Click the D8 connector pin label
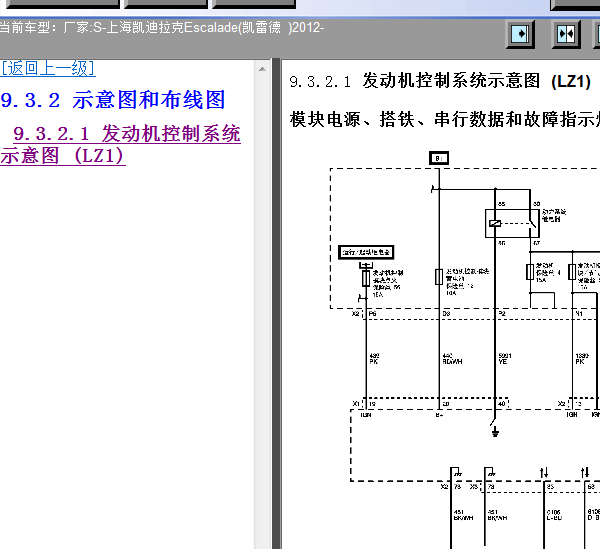This screenshot has width=600, height=549. (447, 314)
